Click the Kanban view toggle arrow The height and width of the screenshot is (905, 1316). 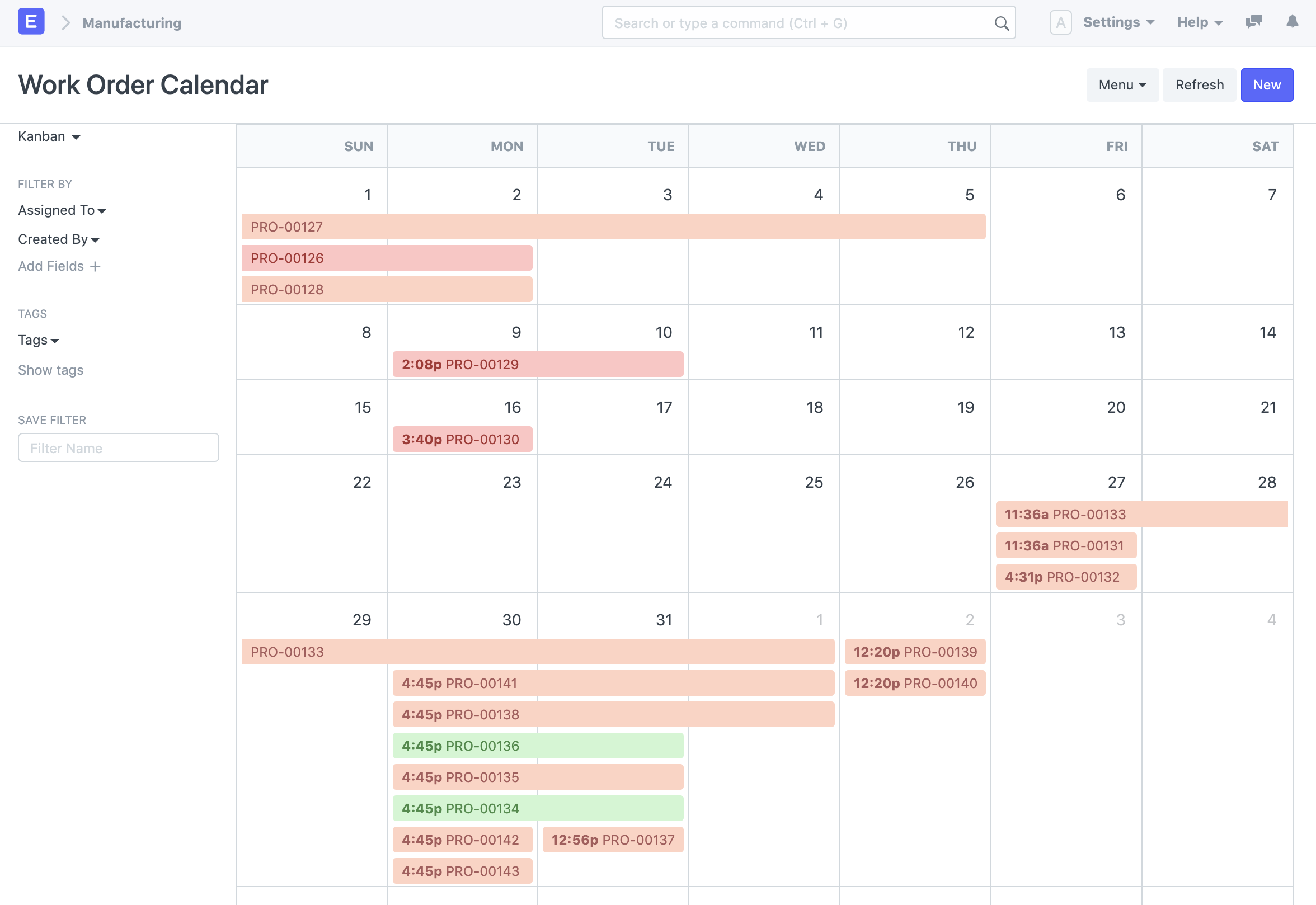coord(77,136)
